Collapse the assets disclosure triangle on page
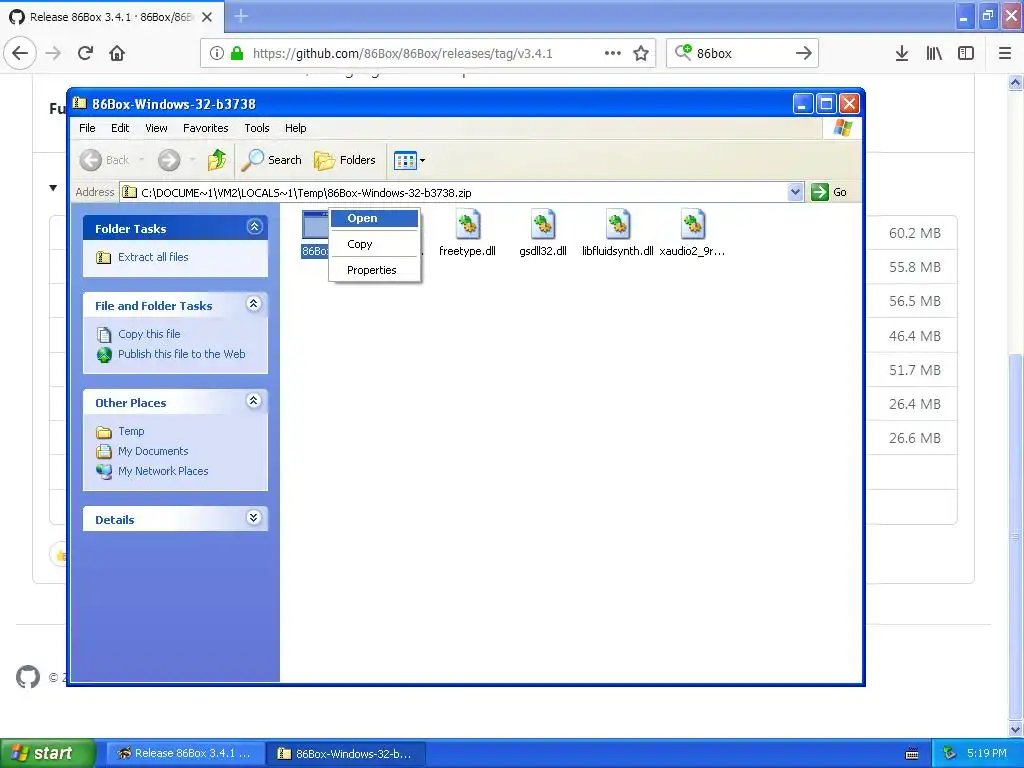Viewport: 1024px width, 768px height. [53, 188]
